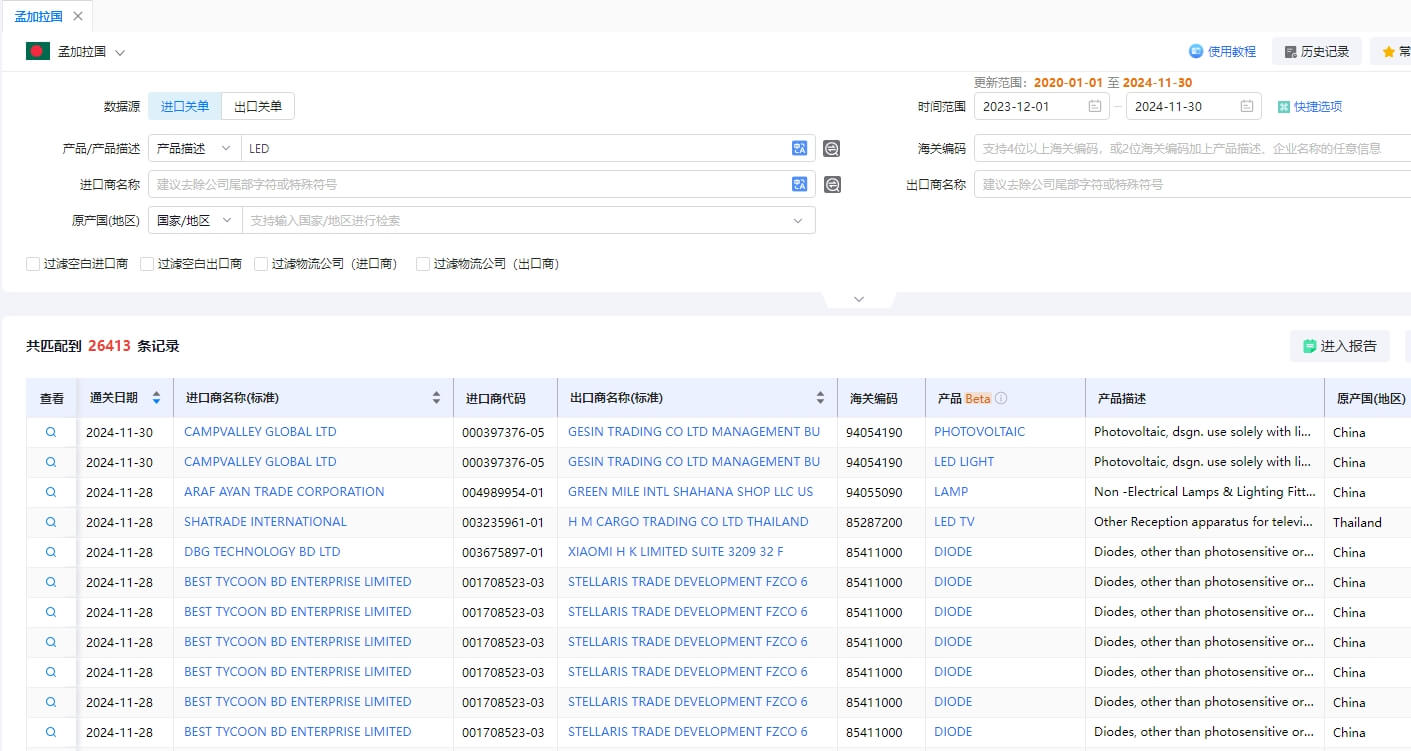Select 出口关单 data source
This screenshot has width=1411, height=751.
[258, 106]
